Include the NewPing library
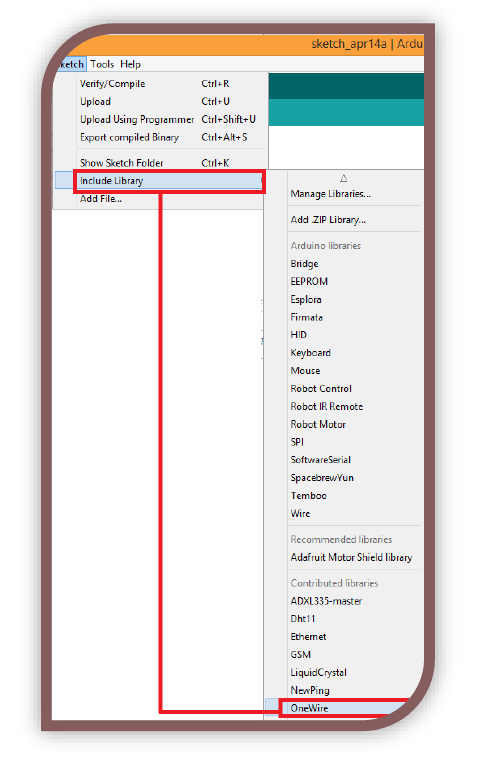 (310, 690)
